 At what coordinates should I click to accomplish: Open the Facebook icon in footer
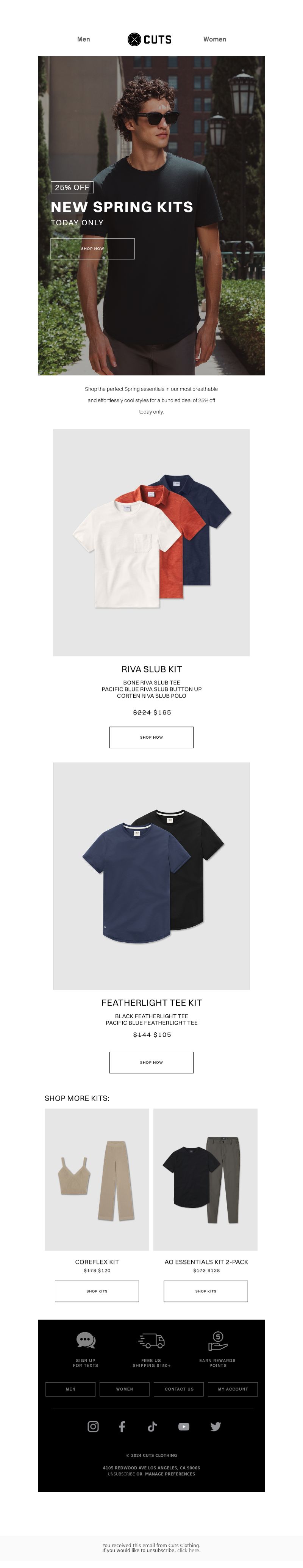[122, 1427]
